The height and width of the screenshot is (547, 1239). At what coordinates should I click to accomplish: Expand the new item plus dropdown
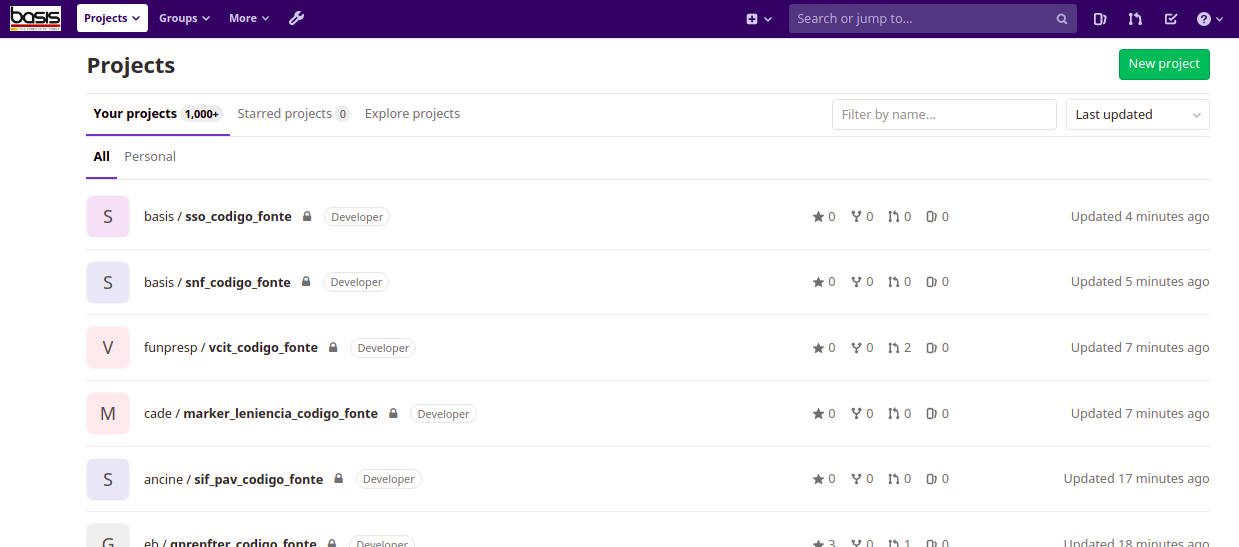pos(759,19)
